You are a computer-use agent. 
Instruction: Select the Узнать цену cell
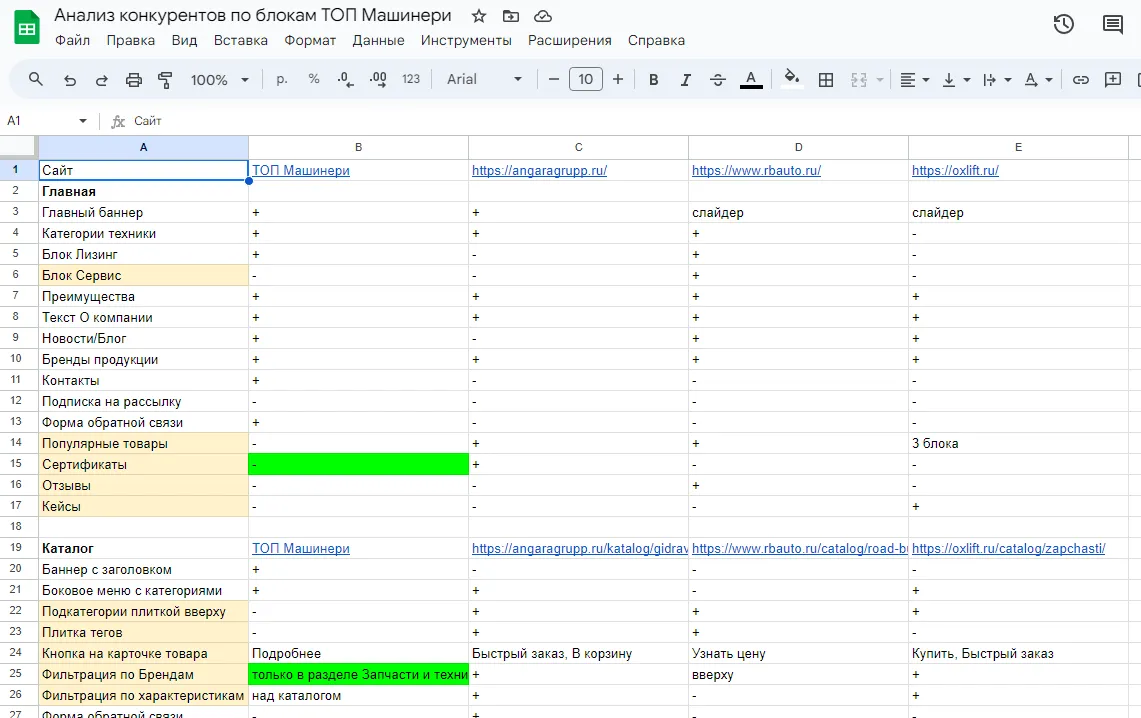point(798,653)
